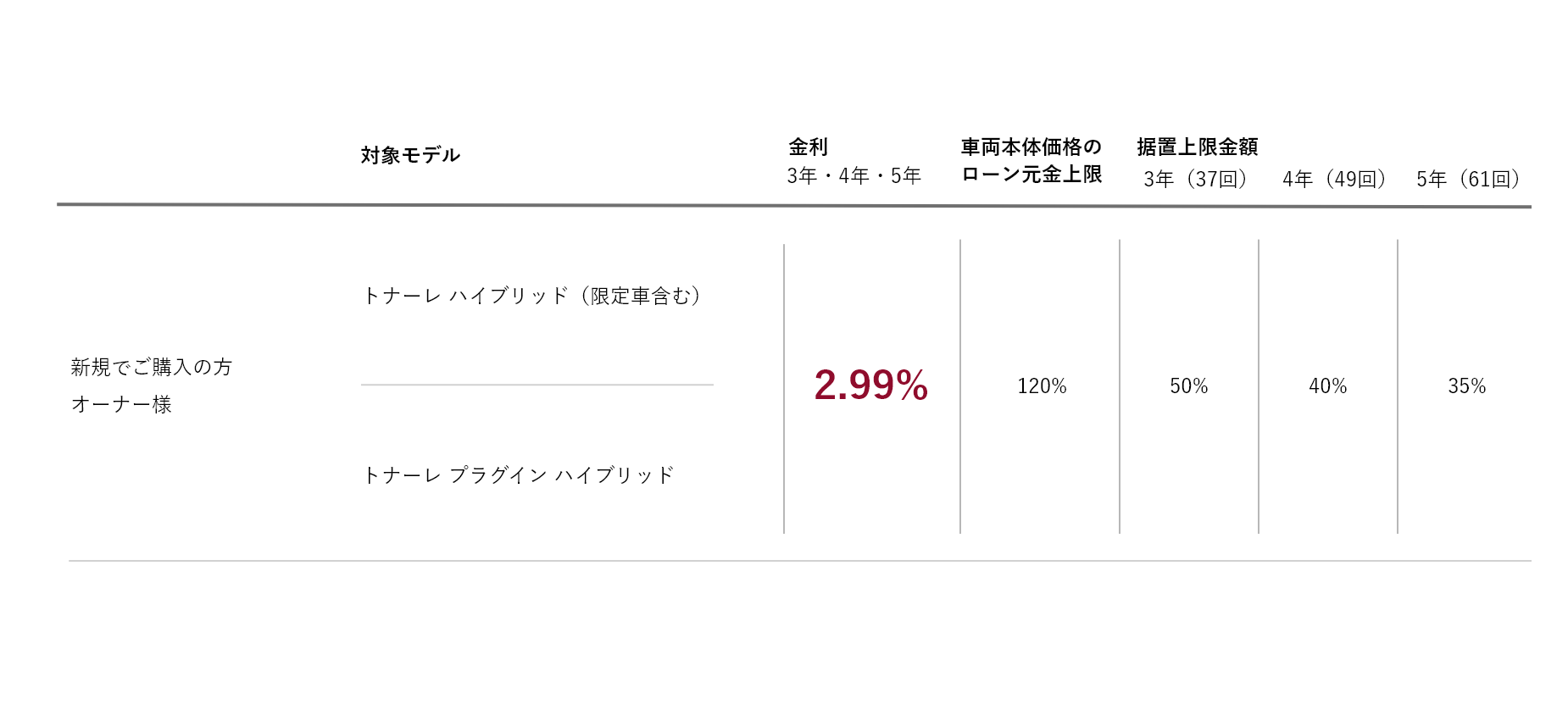The width and height of the screenshot is (1568, 721).
Task: Click the 50% deferred amount value
Action: [x=1188, y=386]
